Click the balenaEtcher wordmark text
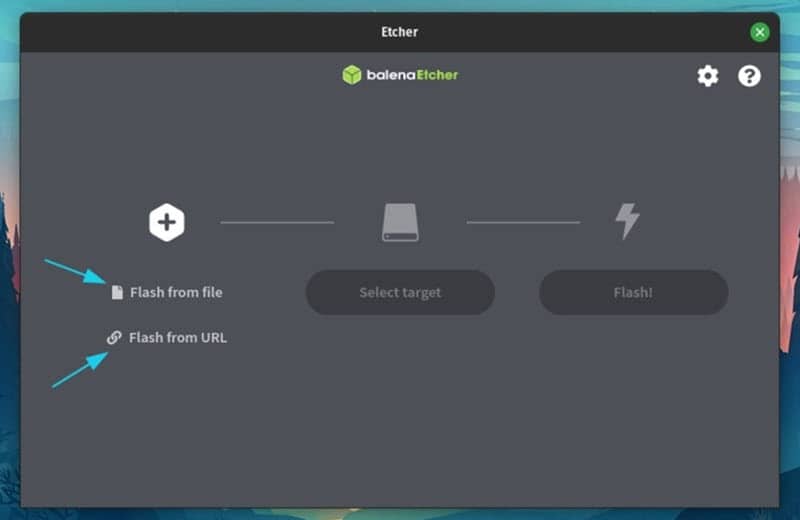800x520 pixels. click(412, 75)
